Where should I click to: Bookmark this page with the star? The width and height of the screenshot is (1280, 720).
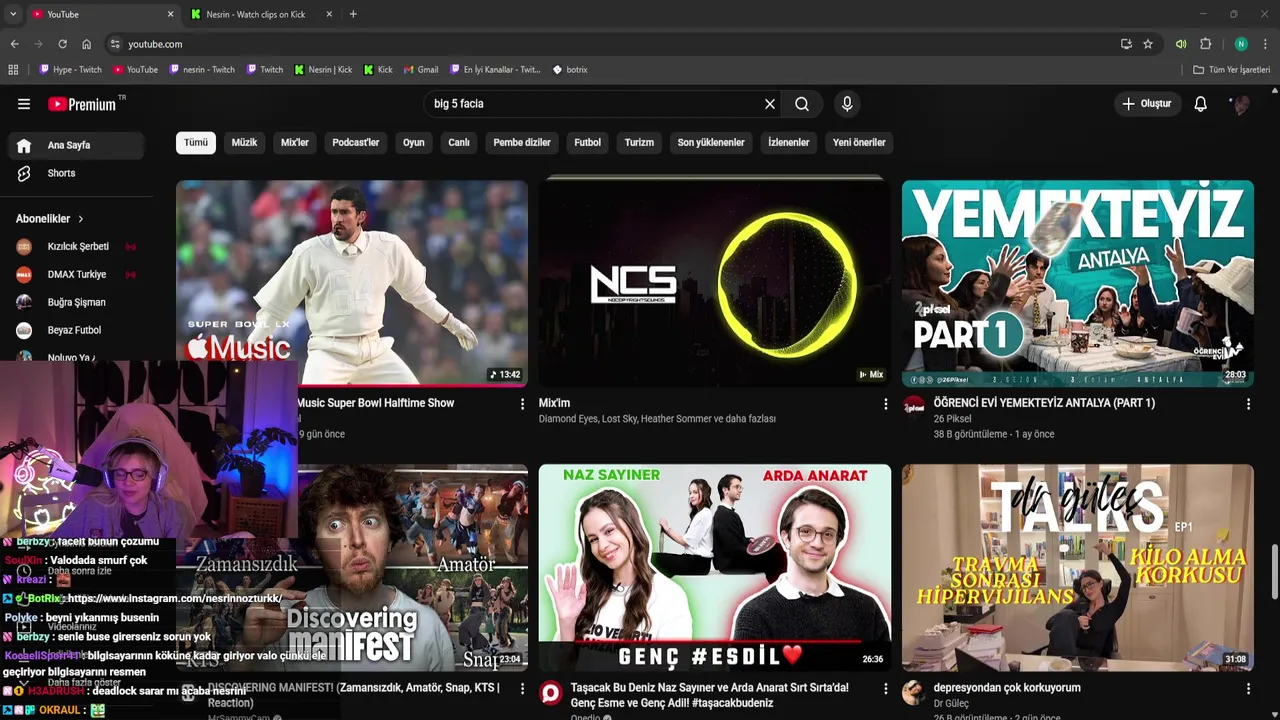(1148, 44)
